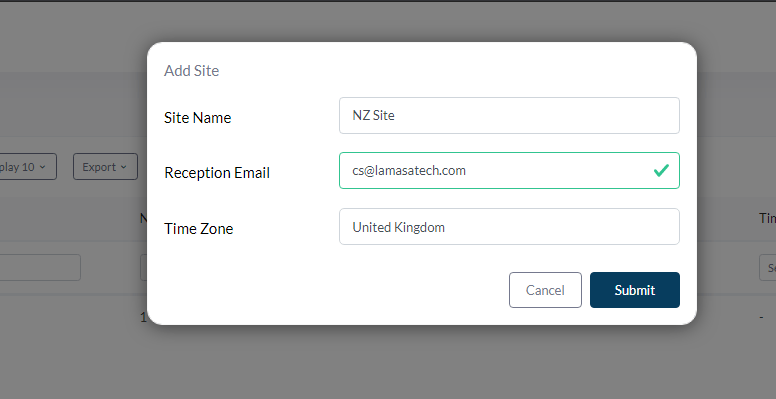The image size is (776, 399).
Task: Open the Time Zone dropdown showing United Kingdom
Action: [509, 227]
